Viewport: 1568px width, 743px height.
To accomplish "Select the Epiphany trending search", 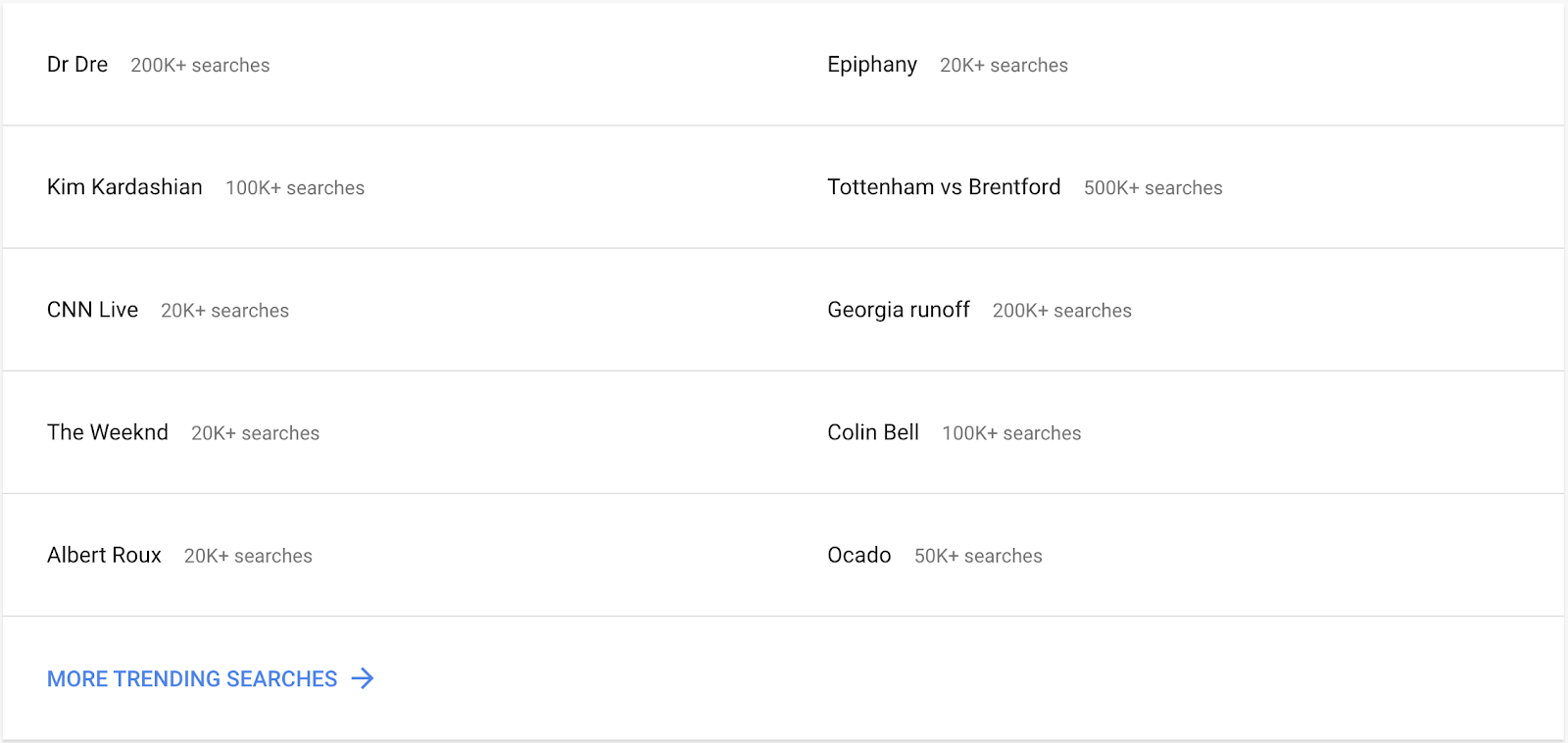I will click(x=872, y=65).
